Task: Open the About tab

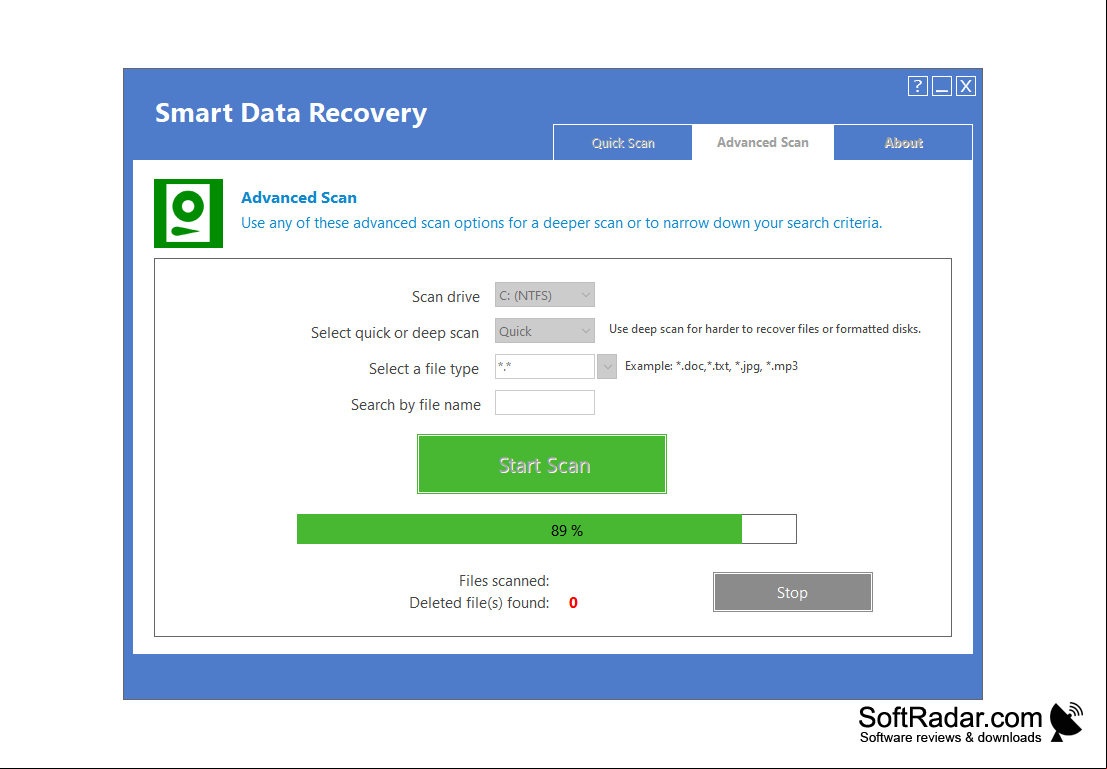Action: [903, 143]
